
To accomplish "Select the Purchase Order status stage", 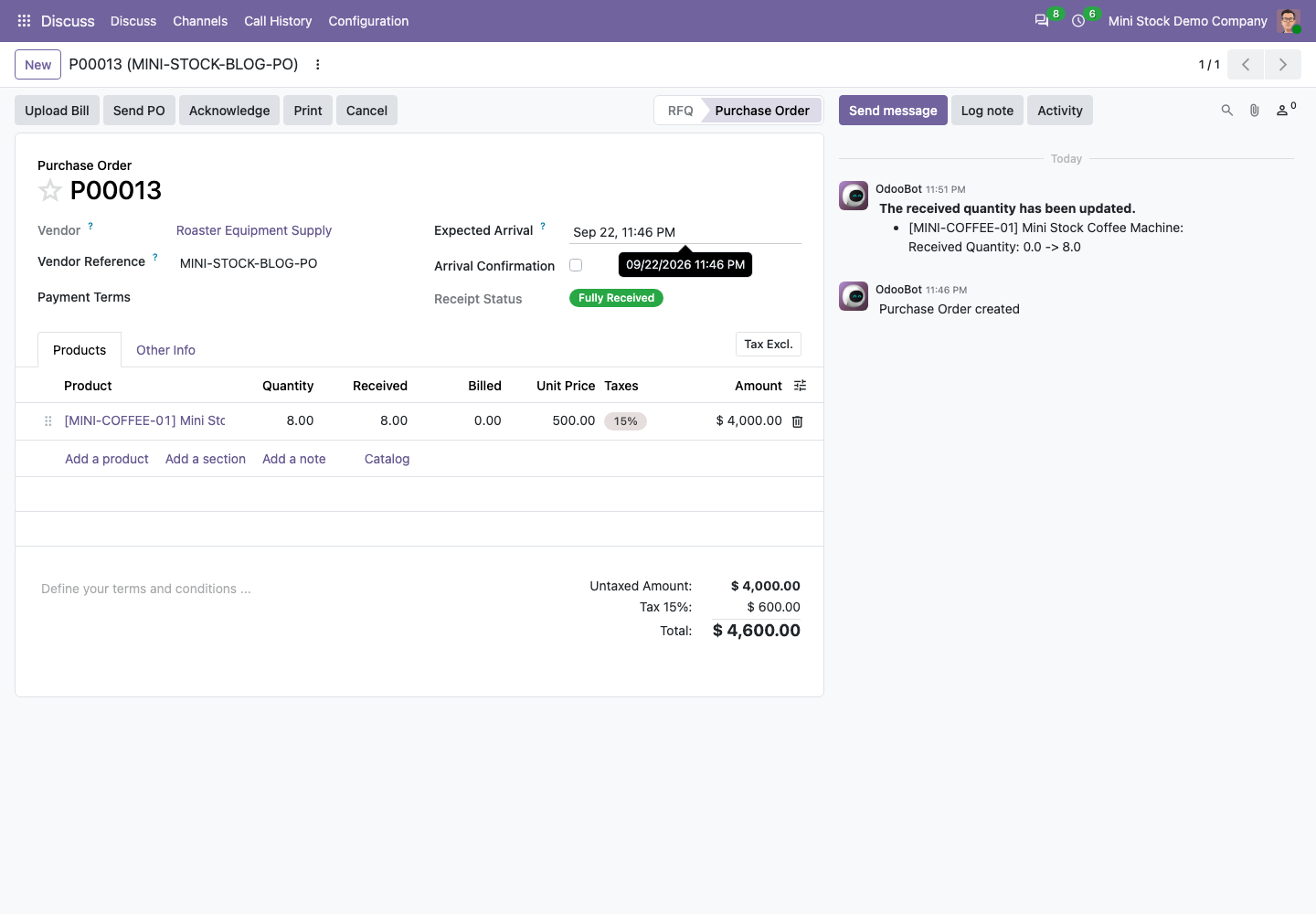I will [762, 111].
